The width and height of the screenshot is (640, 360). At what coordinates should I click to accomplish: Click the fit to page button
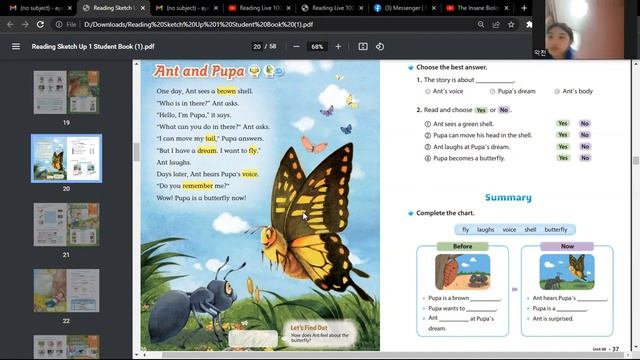tap(363, 47)
